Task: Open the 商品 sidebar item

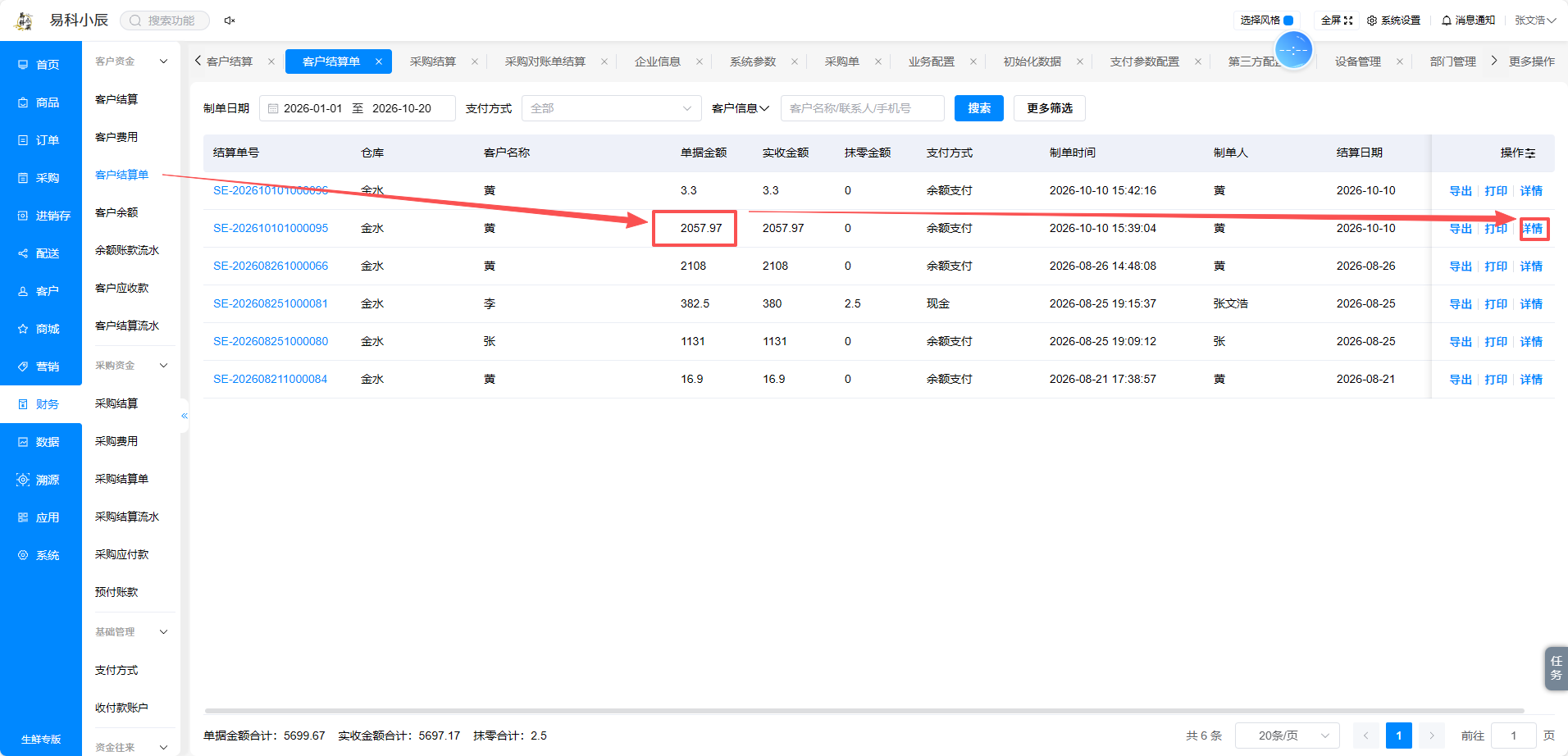Action: [40, 102]
